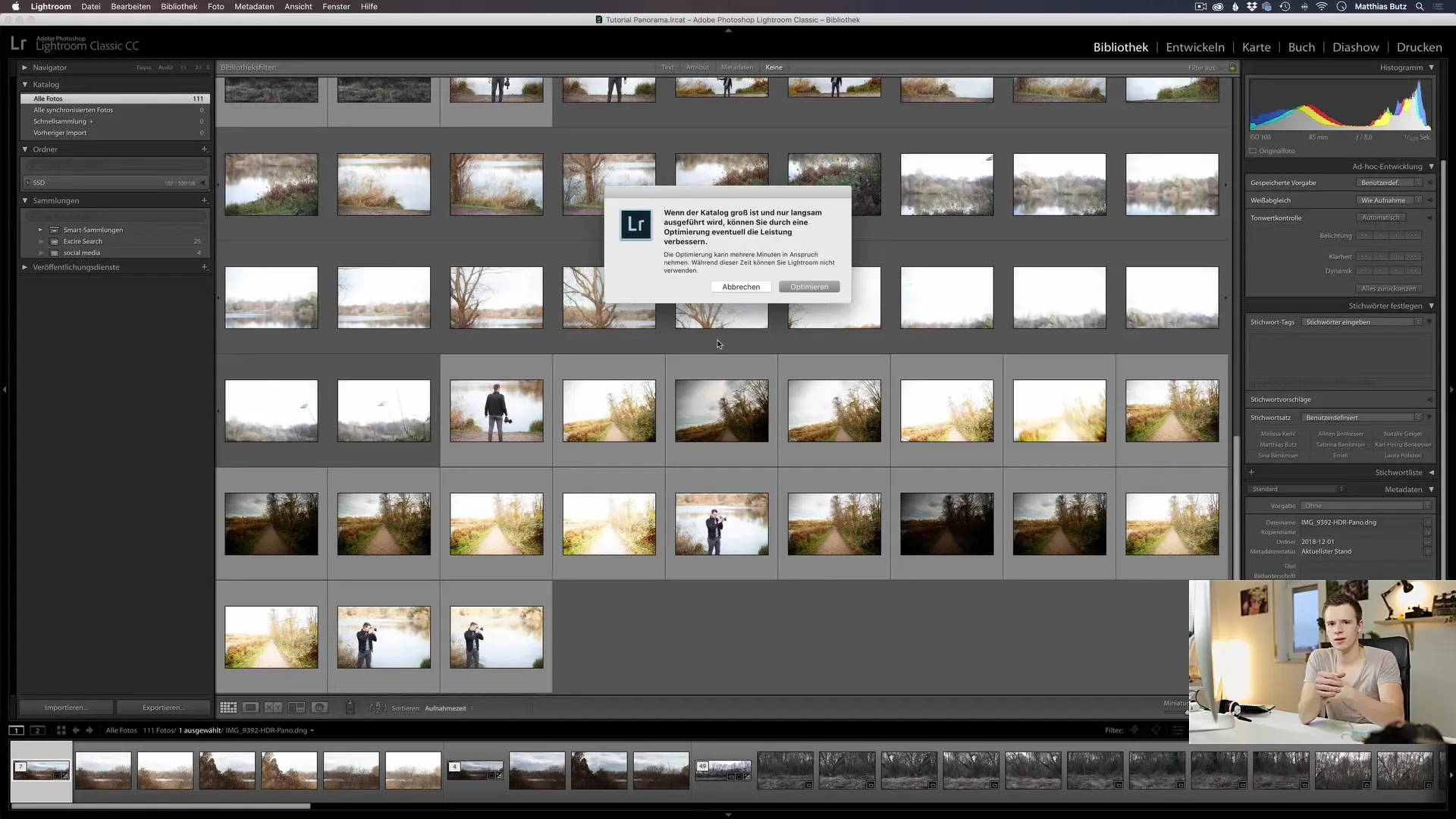Expand the Smart-Sammlungen tree item
This screenshot has height=819, width=1456.
[40, 230]
